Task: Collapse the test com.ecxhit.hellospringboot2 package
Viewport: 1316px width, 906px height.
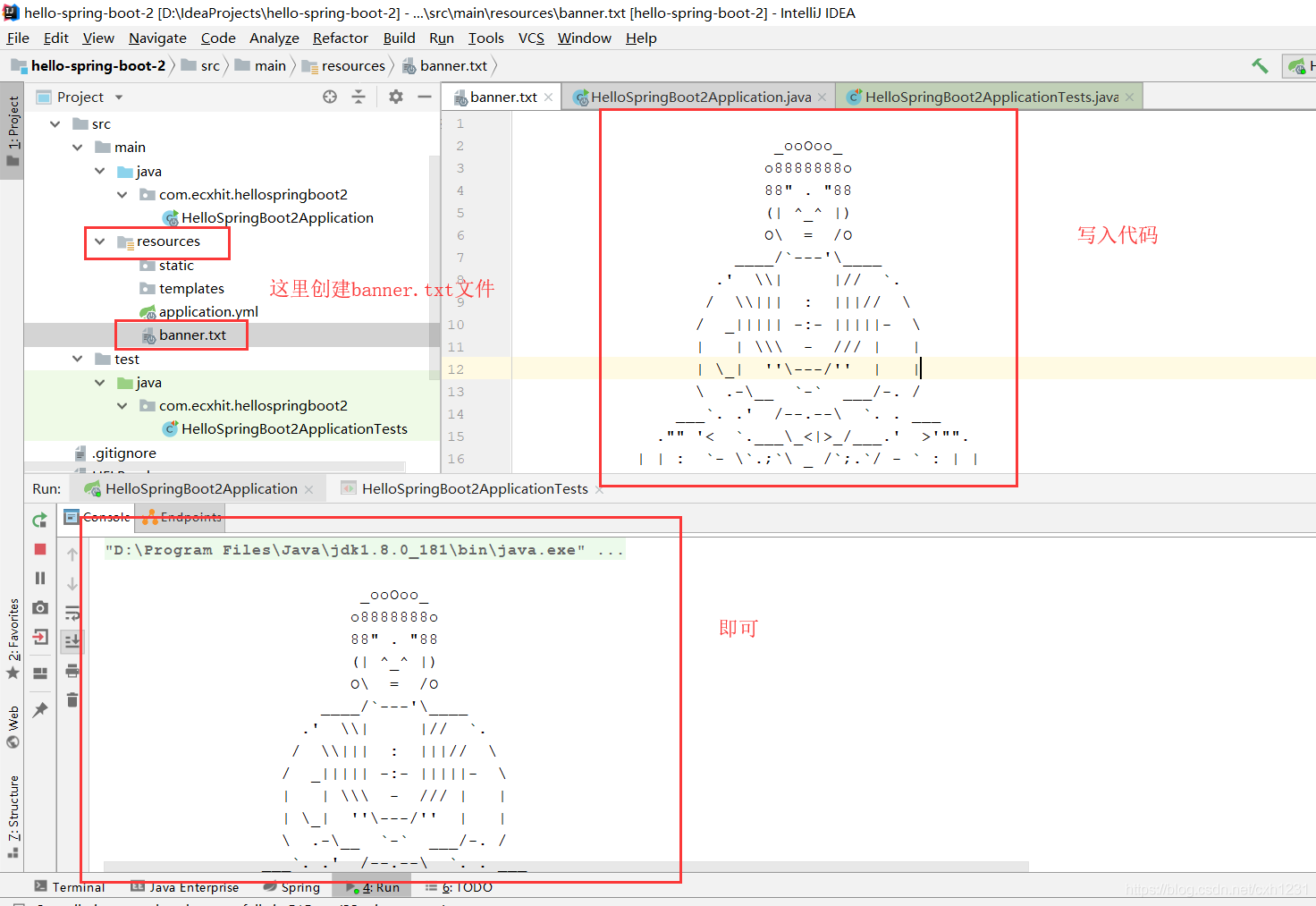Action: point(122,405)
